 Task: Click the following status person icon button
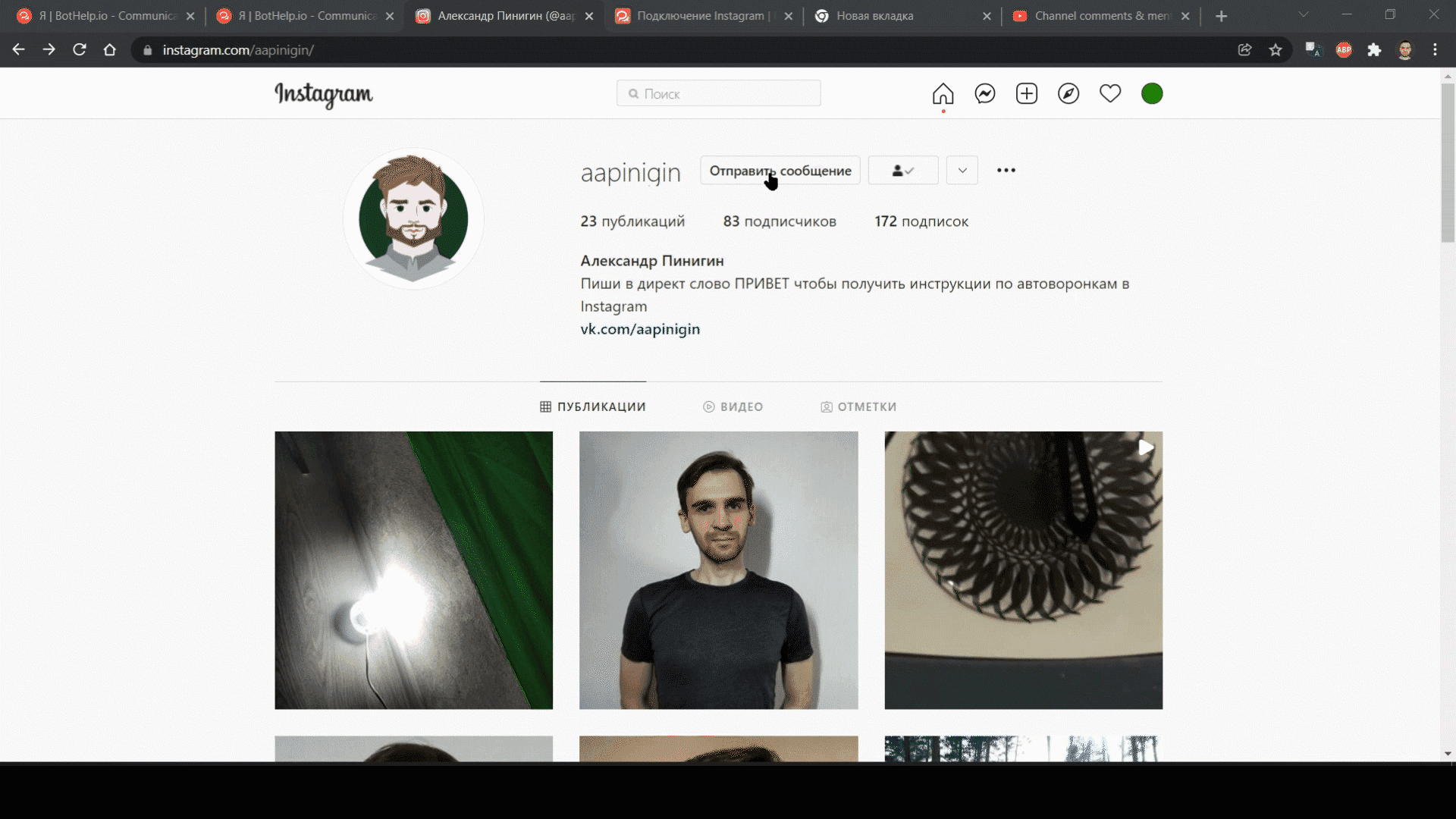[902, 170]
